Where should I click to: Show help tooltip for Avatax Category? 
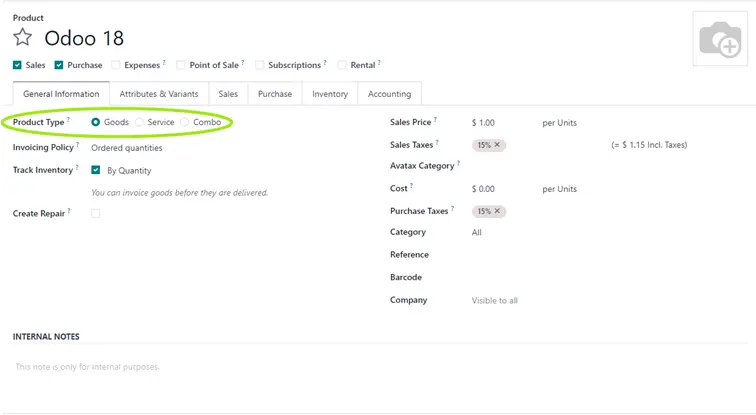point(459,162)
